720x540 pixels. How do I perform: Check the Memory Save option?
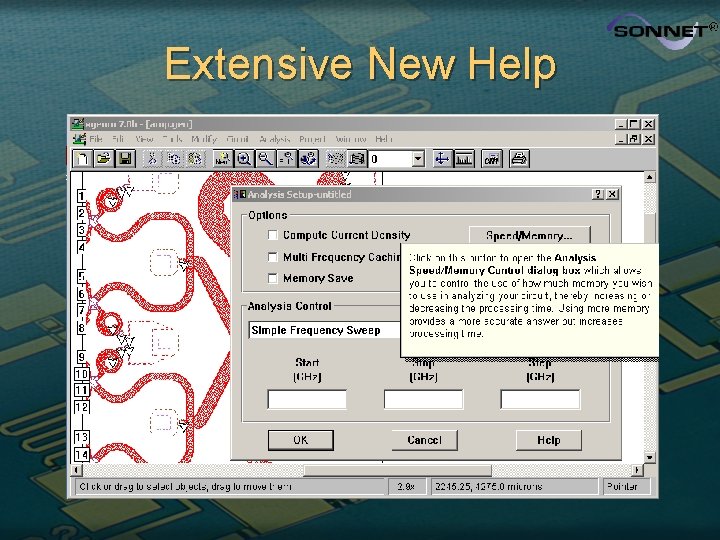272,278
